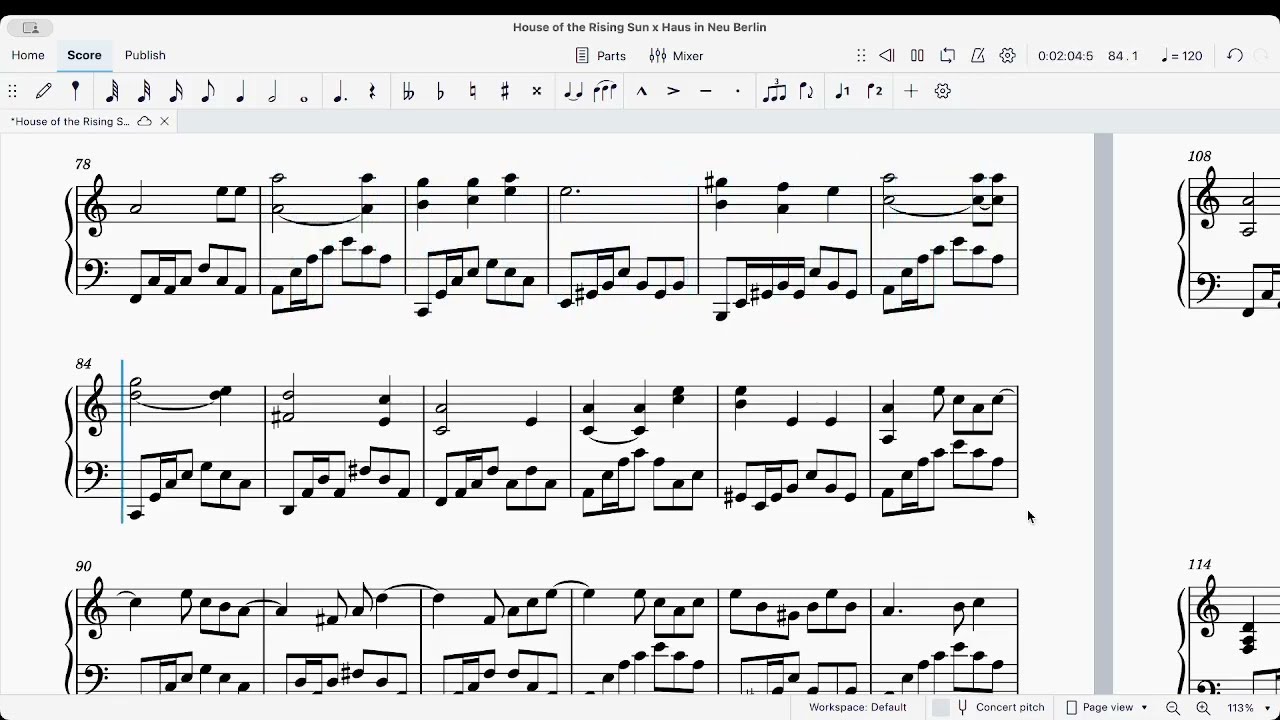Close the House of the Rising Sun tab
1280x720 pixels.
click(165, 121)
